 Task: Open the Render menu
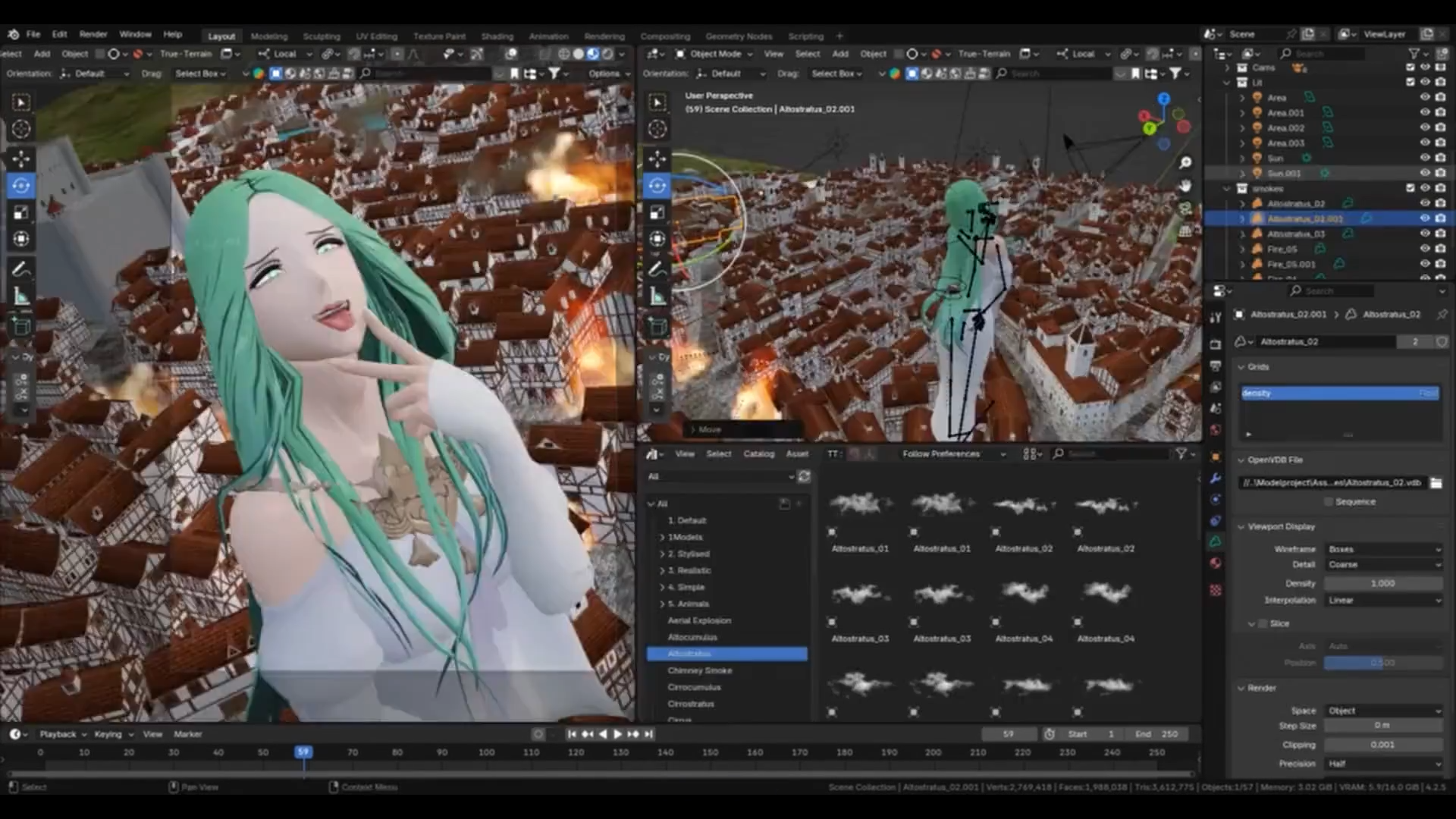(93, 34)
